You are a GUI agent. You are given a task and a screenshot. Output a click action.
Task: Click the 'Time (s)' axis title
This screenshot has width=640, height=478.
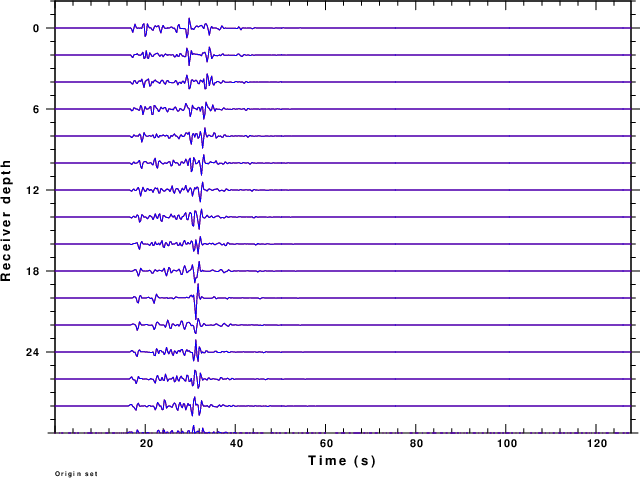[x=342, y=460]
